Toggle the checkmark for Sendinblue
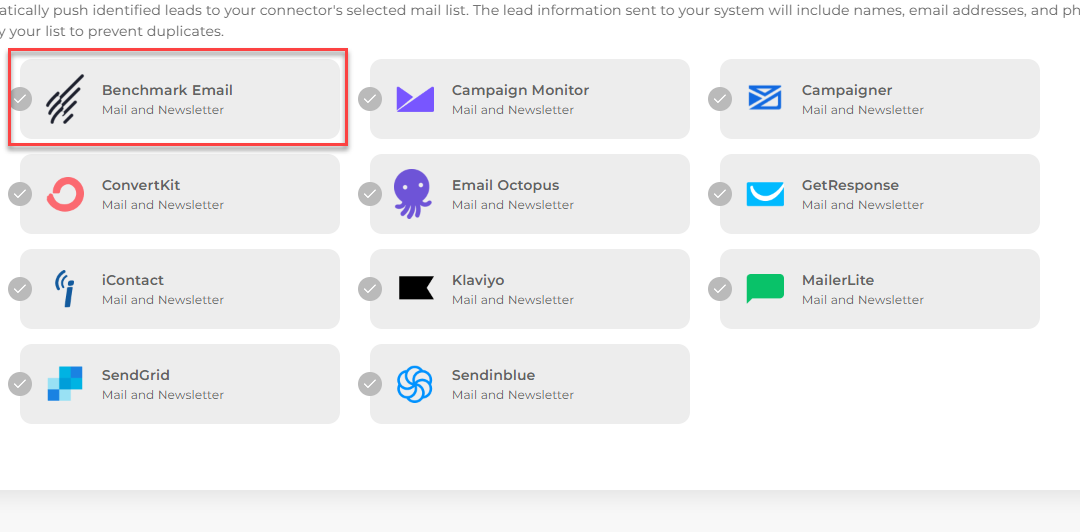This screenshot has width=1080, height=532. pos(370,385)
